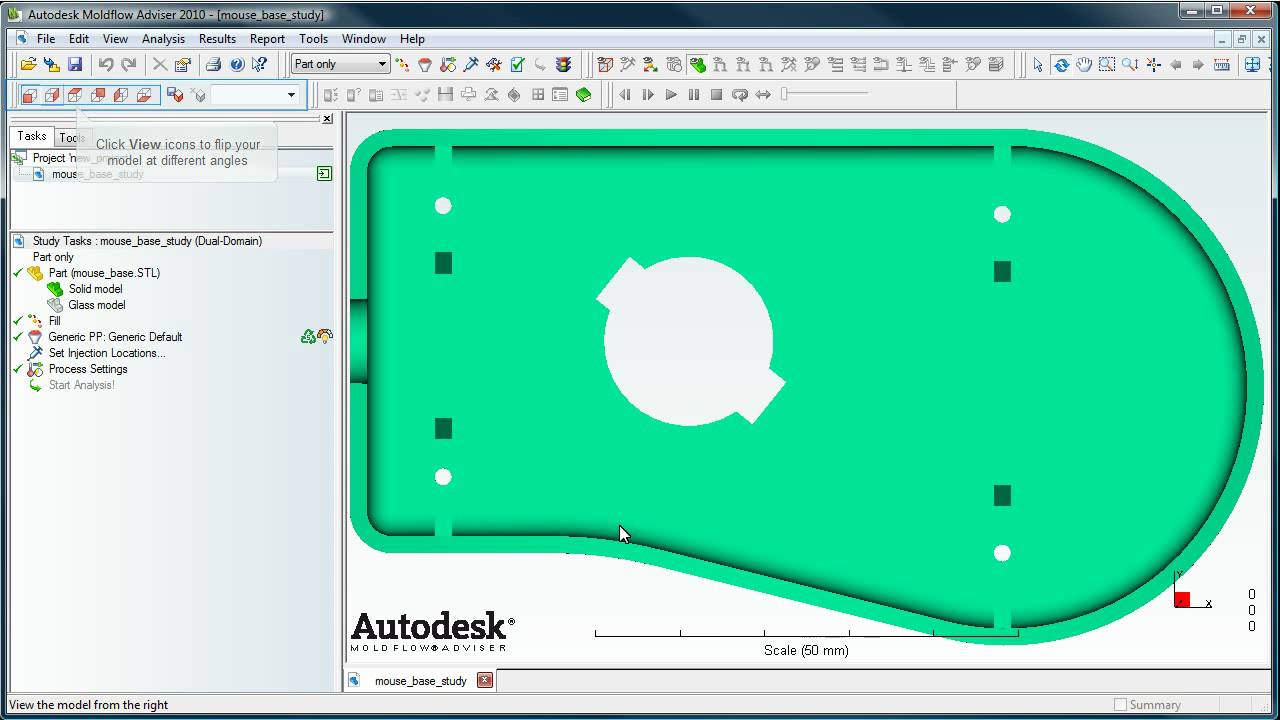
Task: Click the blue Help question mark icon
Action: 237,65
